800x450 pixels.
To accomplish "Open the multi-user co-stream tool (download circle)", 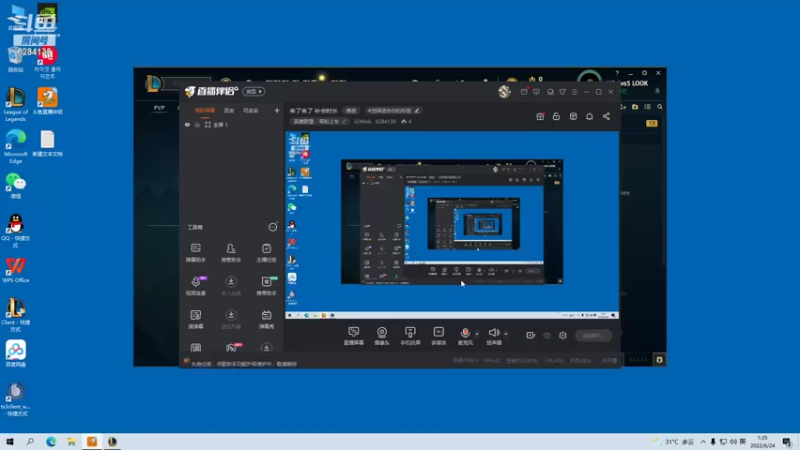I will click(x=231, y=286).
